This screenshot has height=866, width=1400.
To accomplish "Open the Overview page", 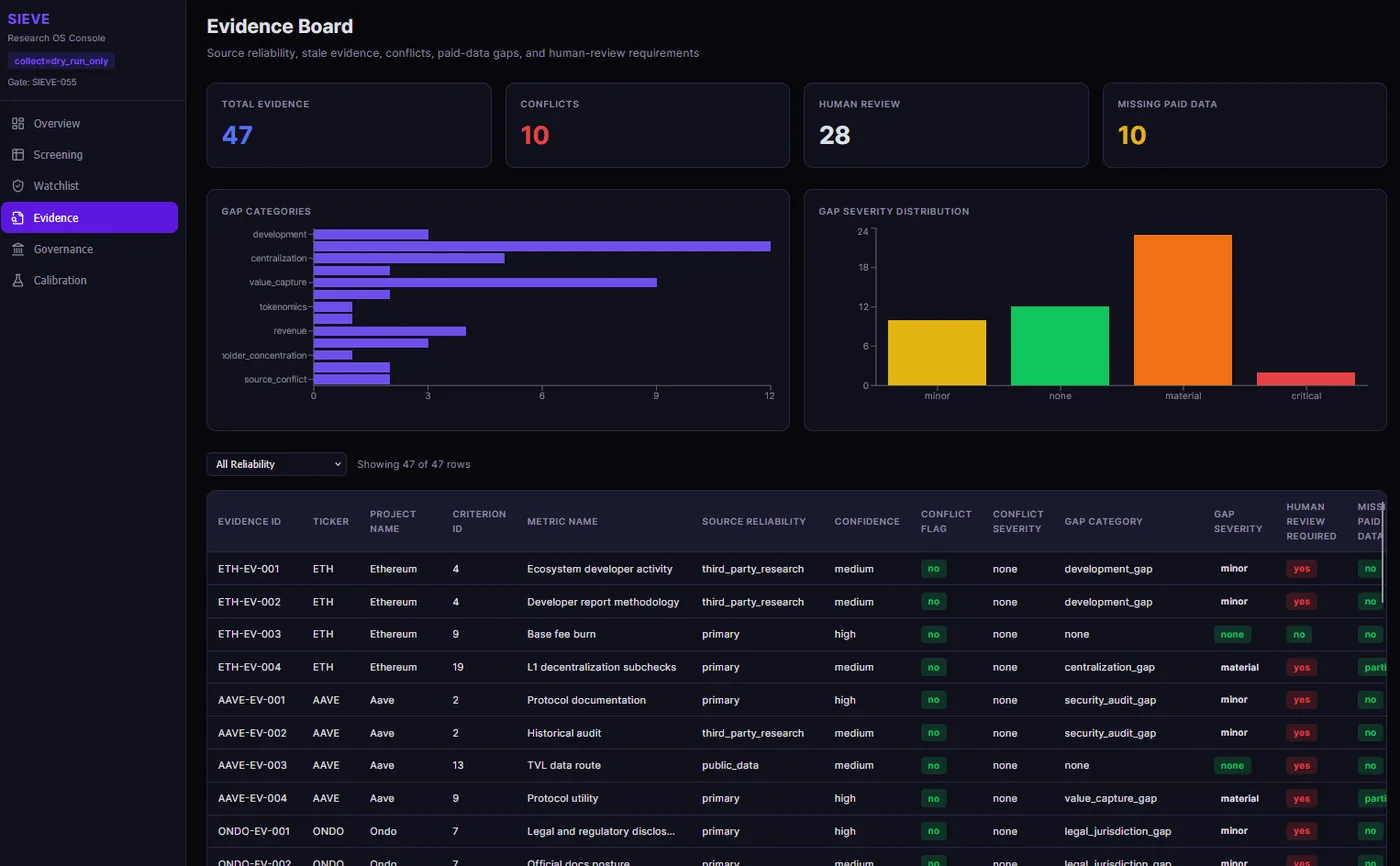I will pyautogui.click(x=89, y=124).
